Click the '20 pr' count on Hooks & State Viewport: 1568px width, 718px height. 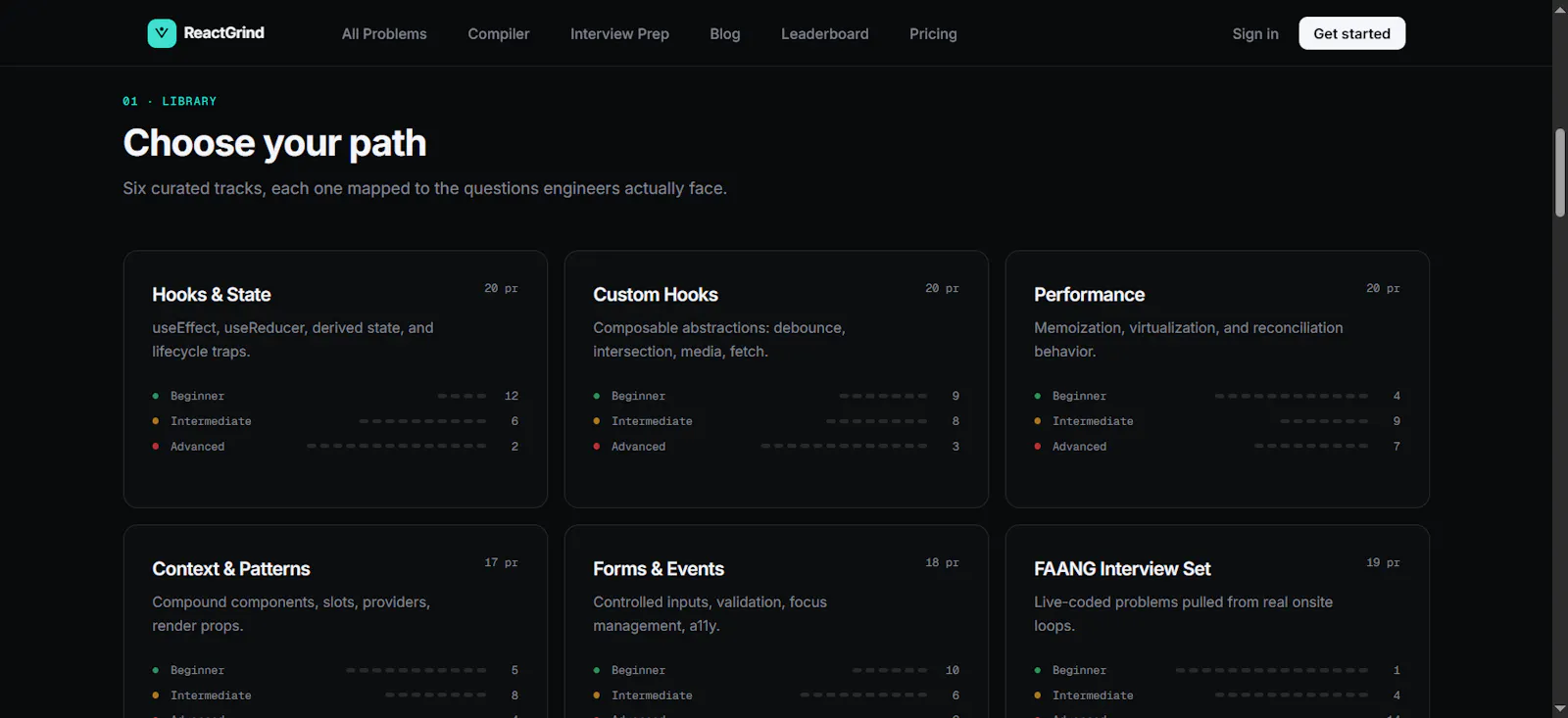click(x=501, y=289)
